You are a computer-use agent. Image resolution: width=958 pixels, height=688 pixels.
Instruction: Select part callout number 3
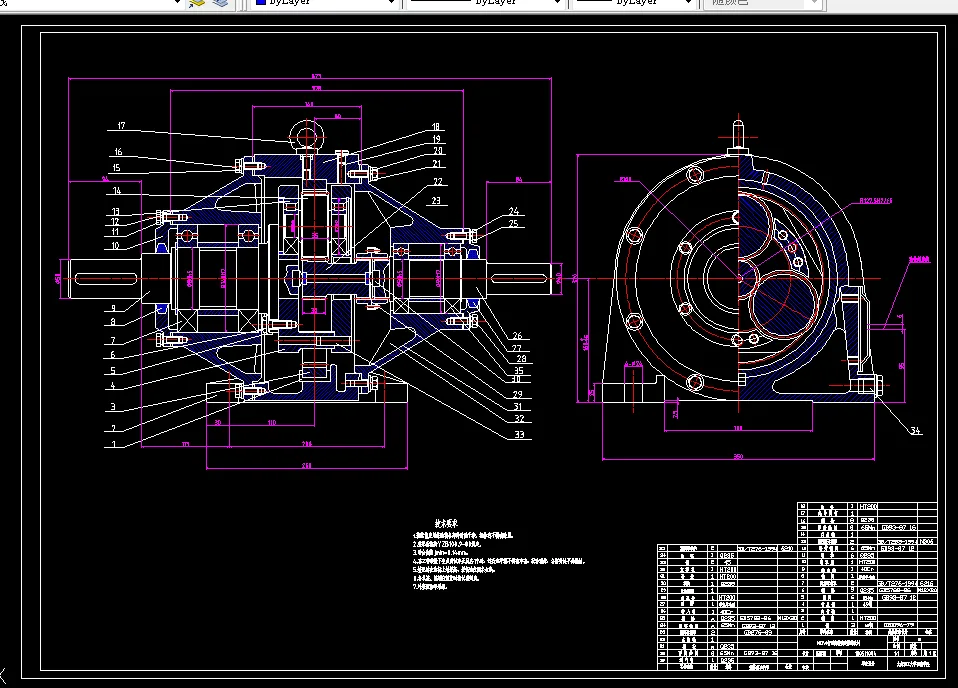click(x=113, y=406)
